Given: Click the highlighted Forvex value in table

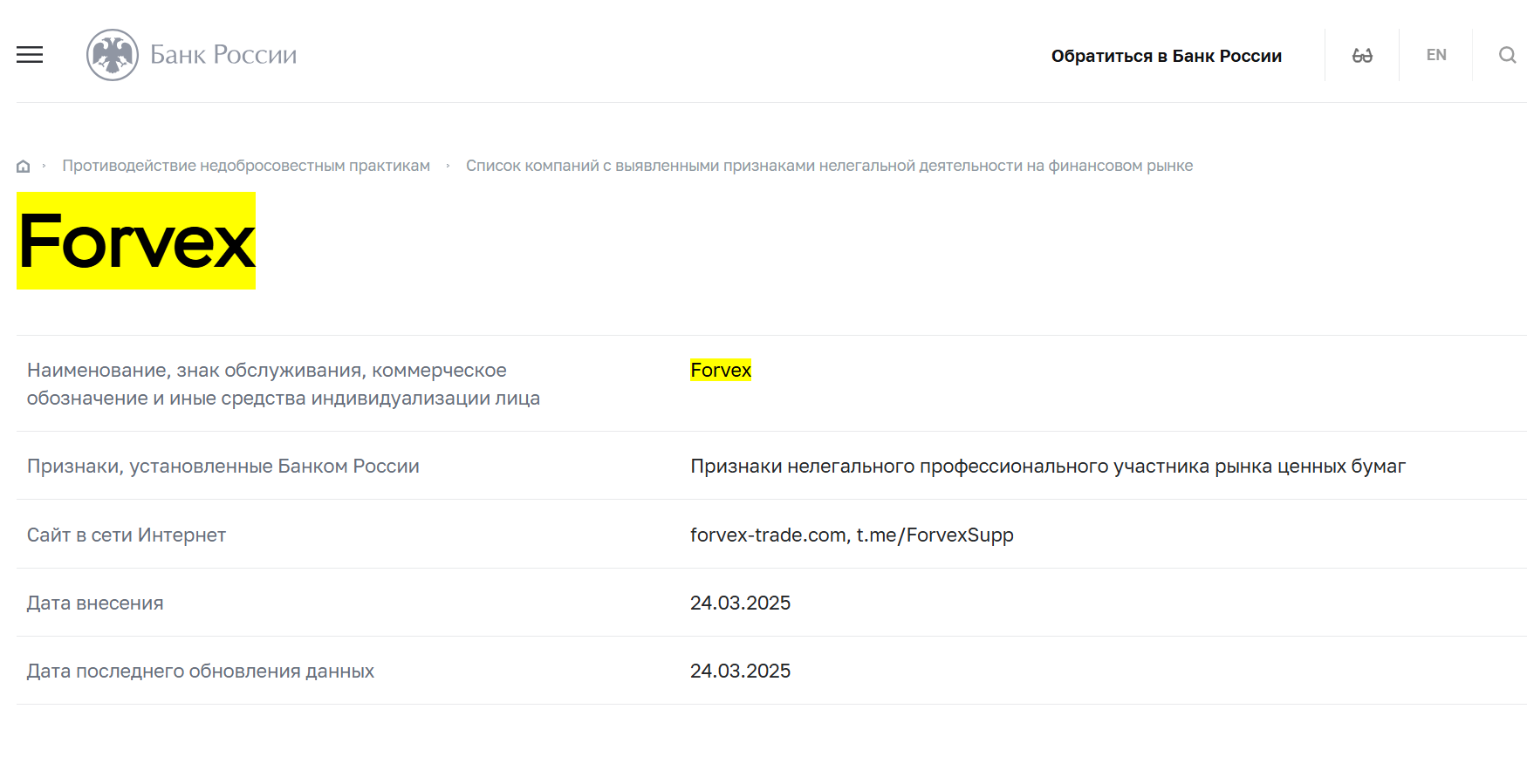Looking at the screenshot, I should click(x=721, y=371).
